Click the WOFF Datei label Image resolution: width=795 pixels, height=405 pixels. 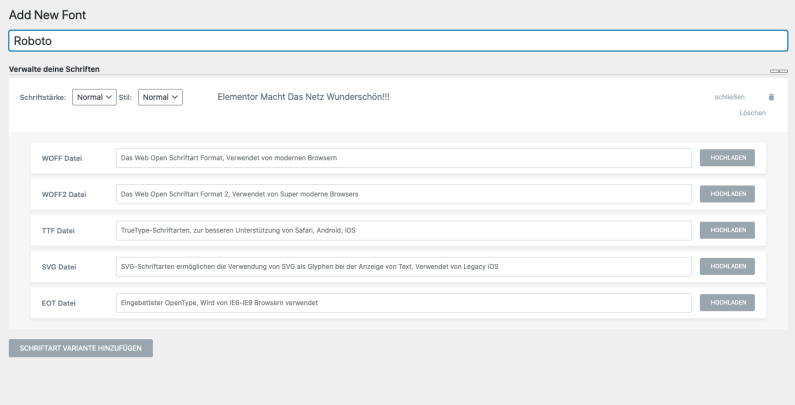62,158
